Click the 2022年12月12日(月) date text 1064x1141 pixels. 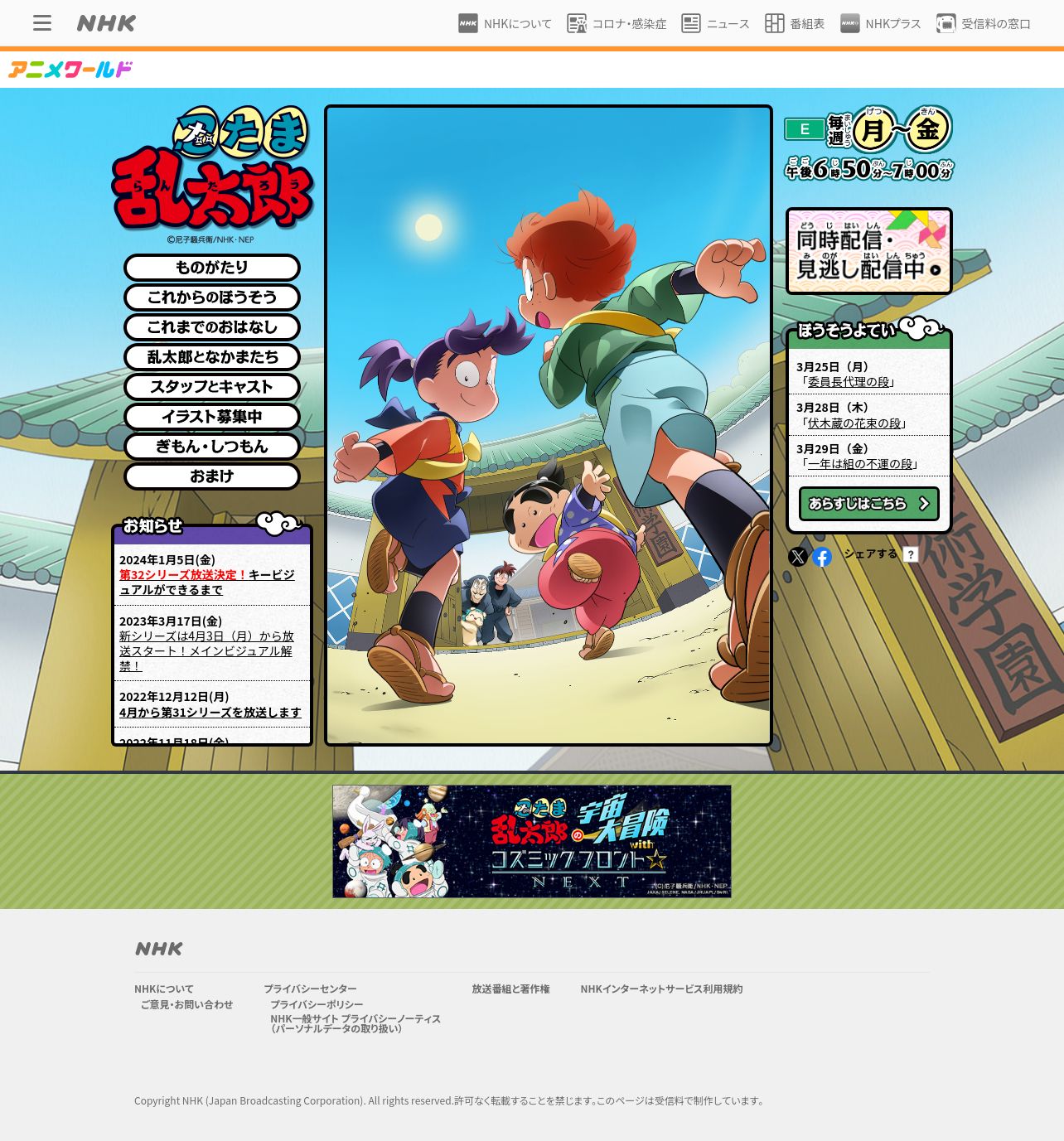click(x=174, y=697)
